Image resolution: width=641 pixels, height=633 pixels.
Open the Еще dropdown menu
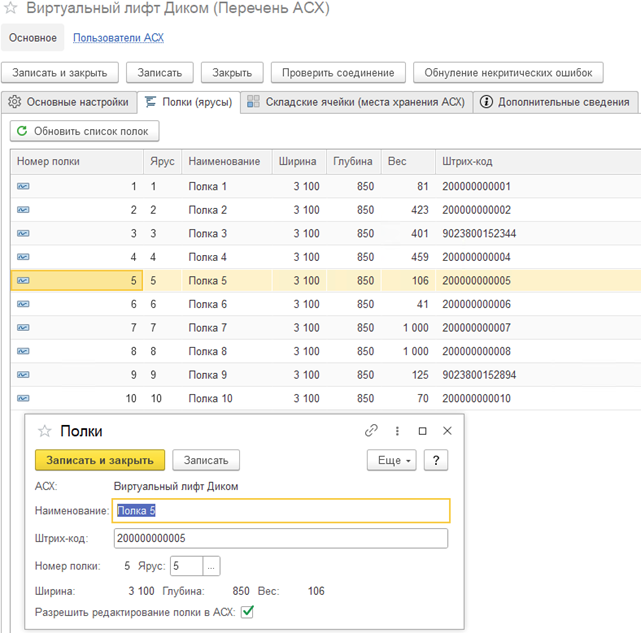pyautogui.click(x=392, y=460)
